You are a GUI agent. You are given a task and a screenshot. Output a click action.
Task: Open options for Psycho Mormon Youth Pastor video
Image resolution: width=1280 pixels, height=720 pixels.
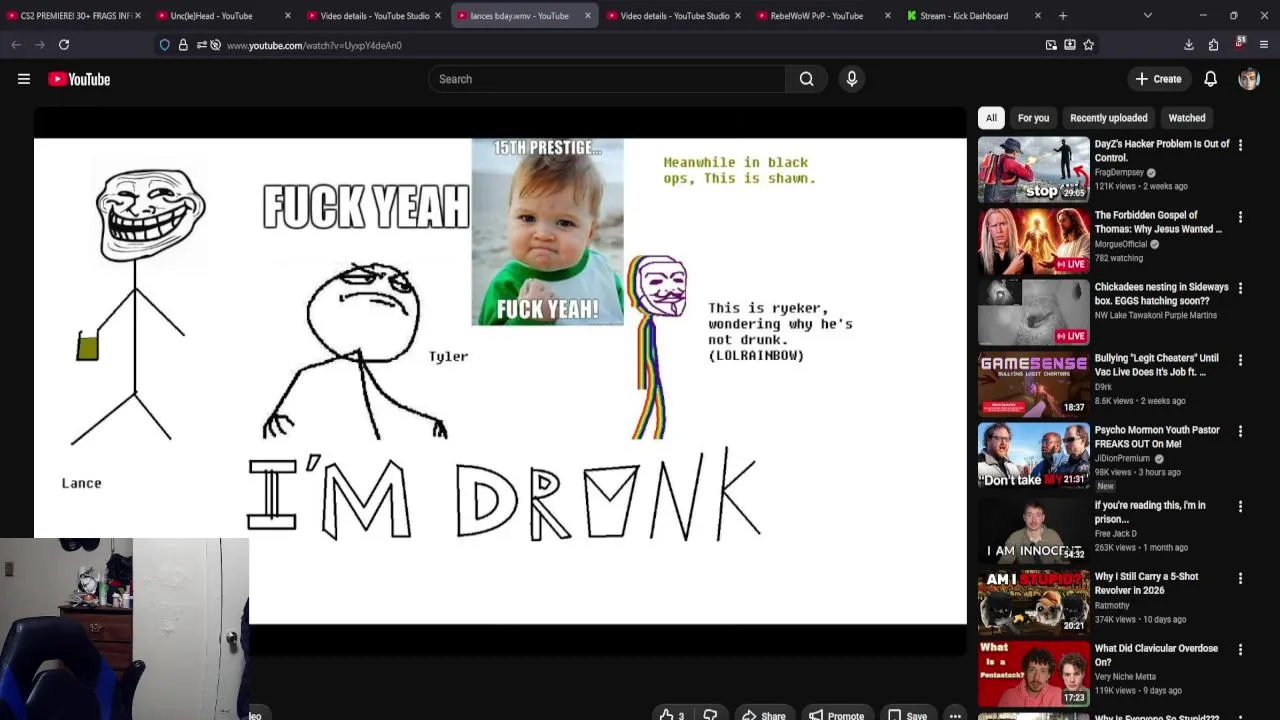(x=1240, y=431)
